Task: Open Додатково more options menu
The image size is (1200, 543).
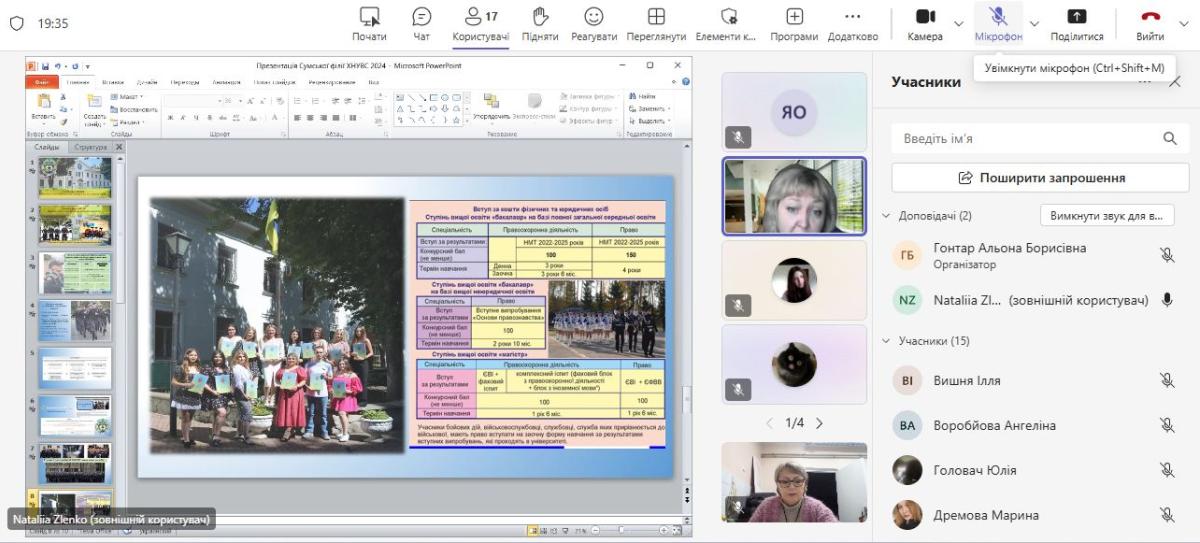Action: (x=852, y=23)
